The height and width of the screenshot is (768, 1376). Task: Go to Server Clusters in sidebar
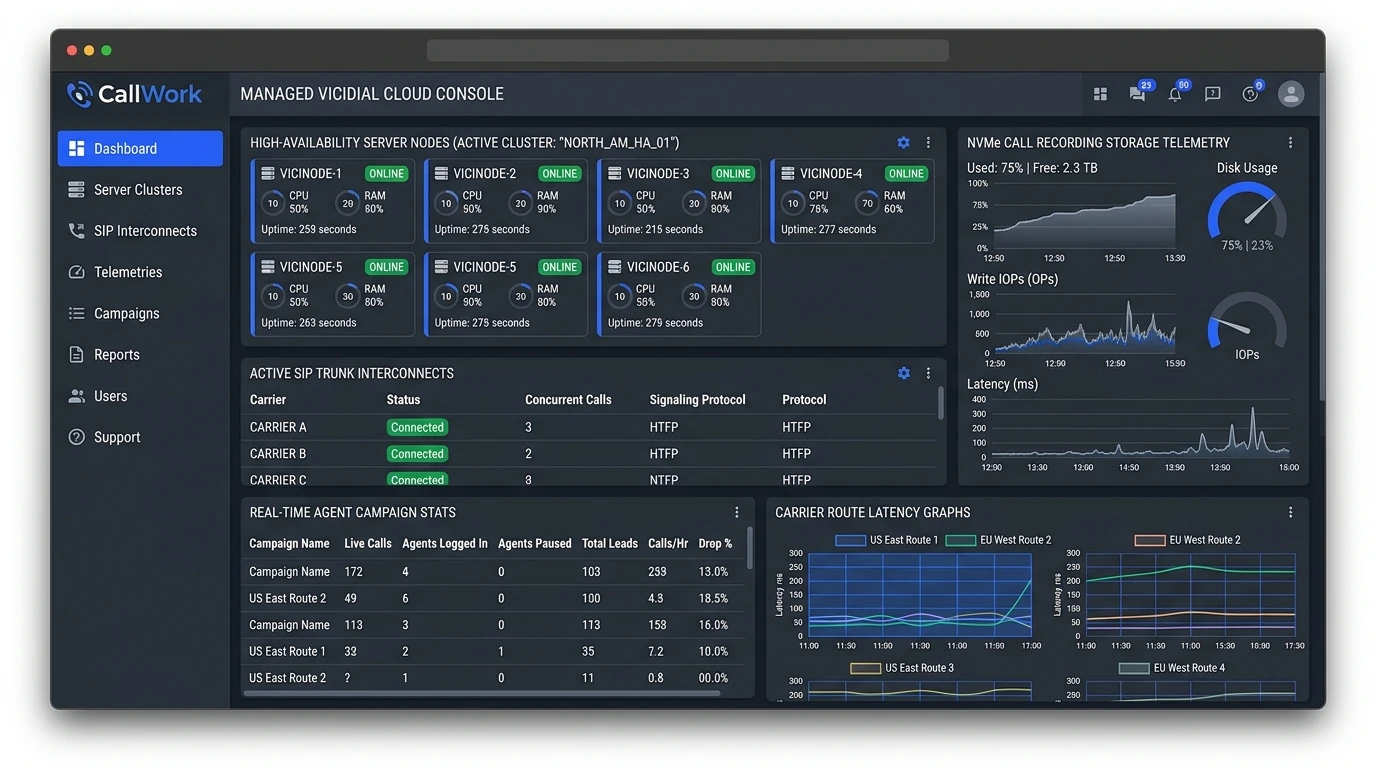pyautogui.click(x=140, y=190)
